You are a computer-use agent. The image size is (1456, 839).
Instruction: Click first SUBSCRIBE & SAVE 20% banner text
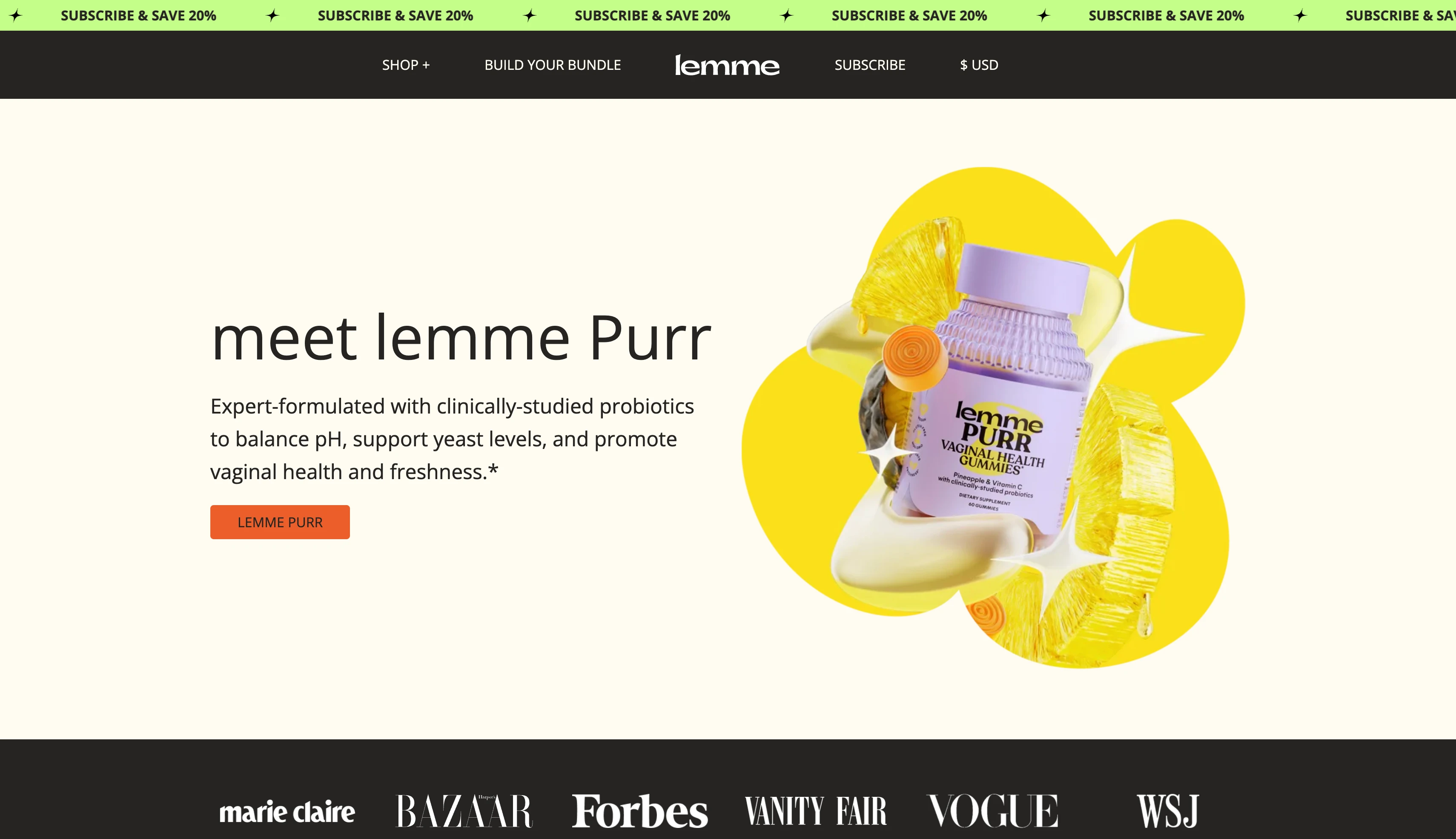click(x=138, y=16)
